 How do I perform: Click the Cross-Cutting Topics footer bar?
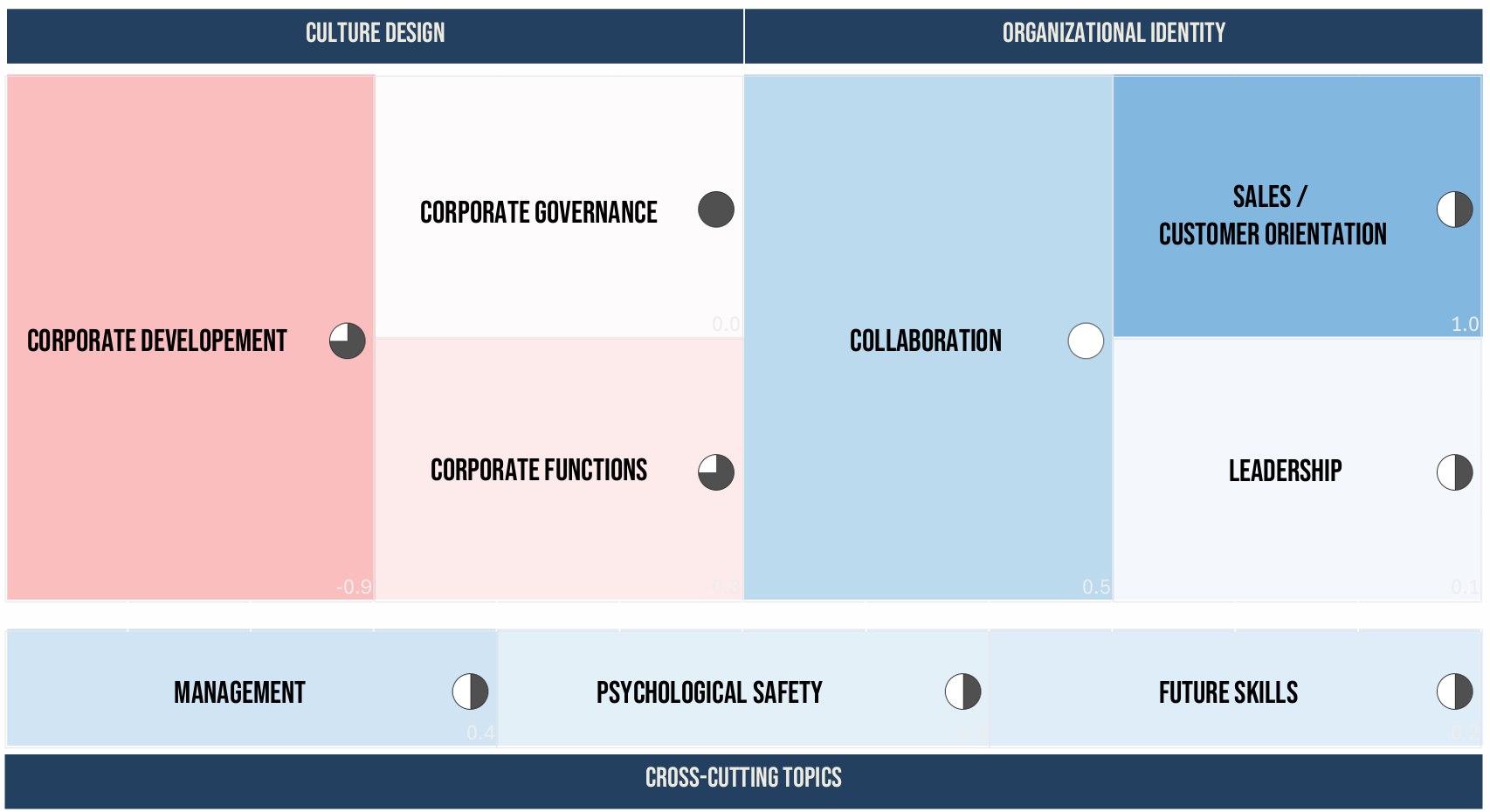[x=743, y=778]
